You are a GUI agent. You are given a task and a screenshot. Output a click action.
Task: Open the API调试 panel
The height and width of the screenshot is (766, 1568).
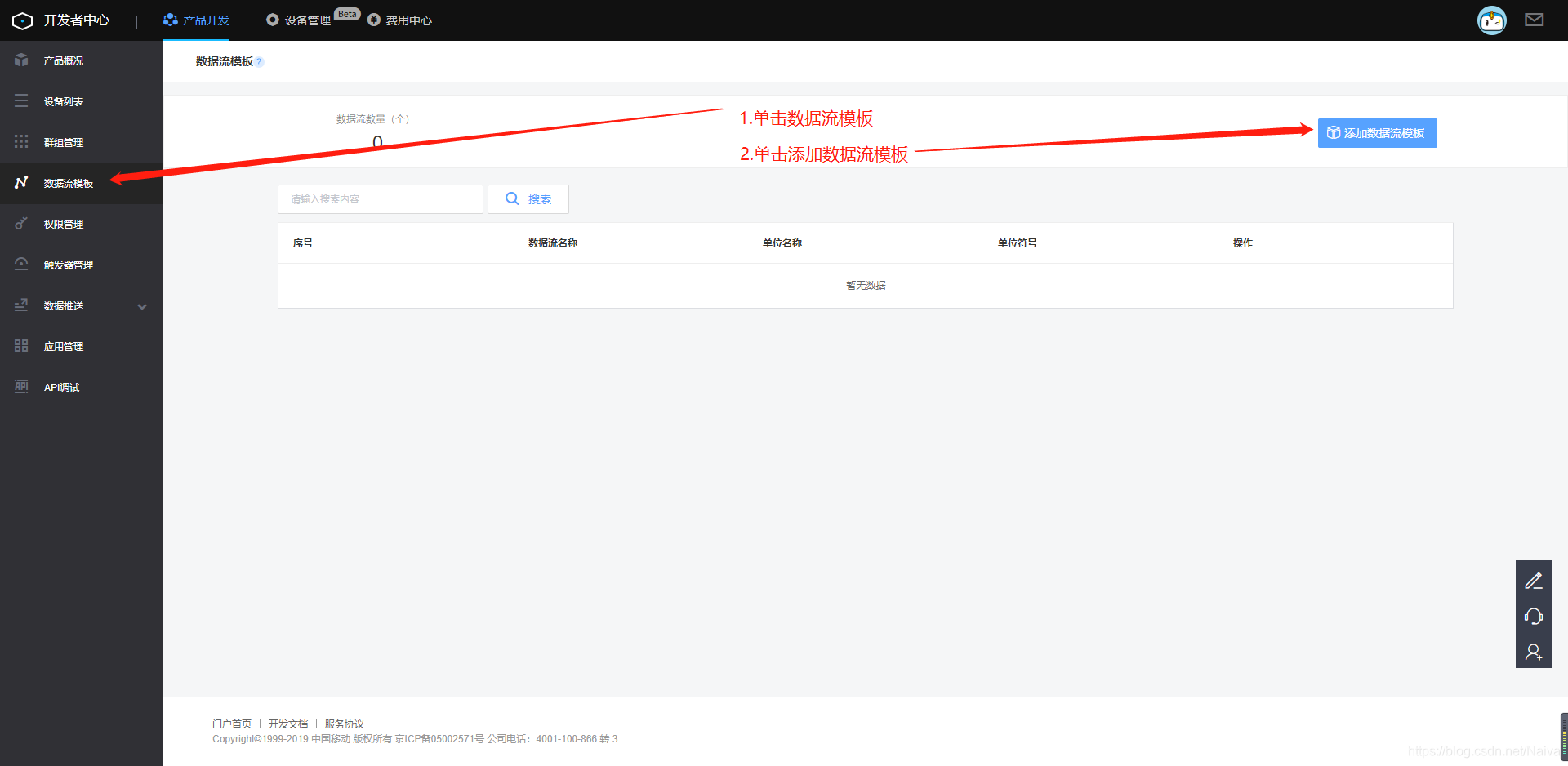point(21,386)
